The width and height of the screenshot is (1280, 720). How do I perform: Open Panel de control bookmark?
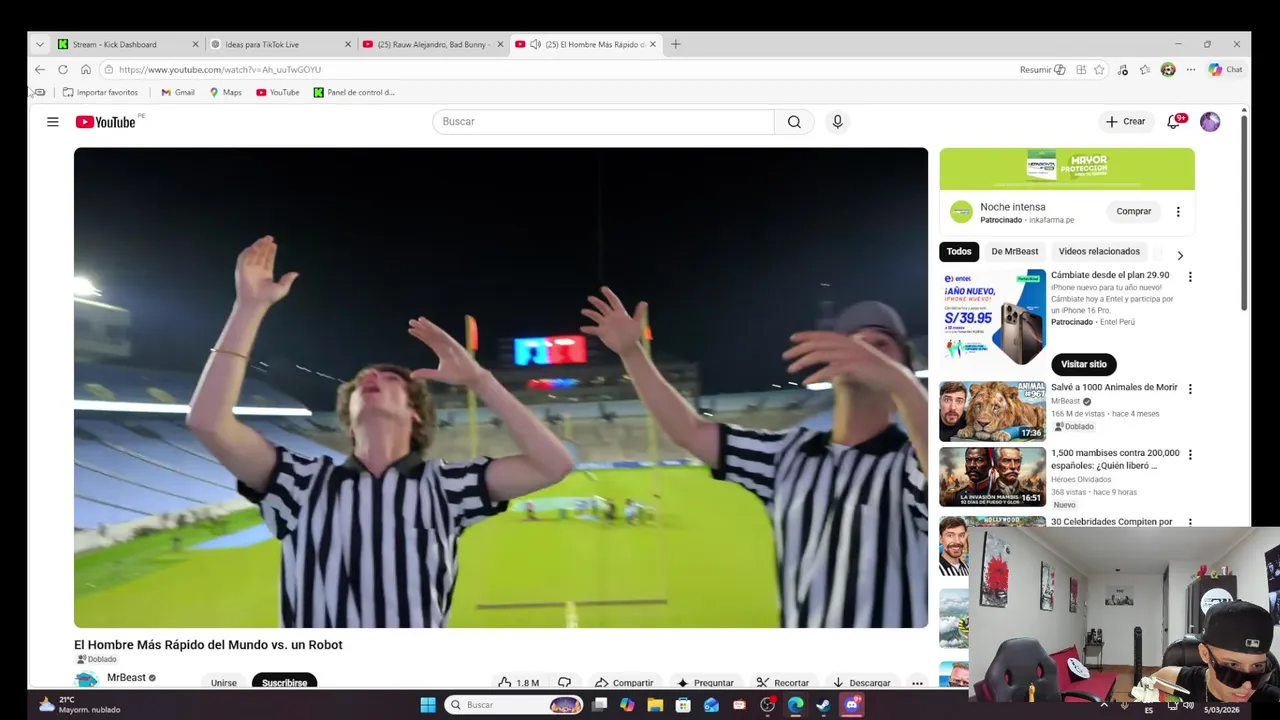[354, 92]
